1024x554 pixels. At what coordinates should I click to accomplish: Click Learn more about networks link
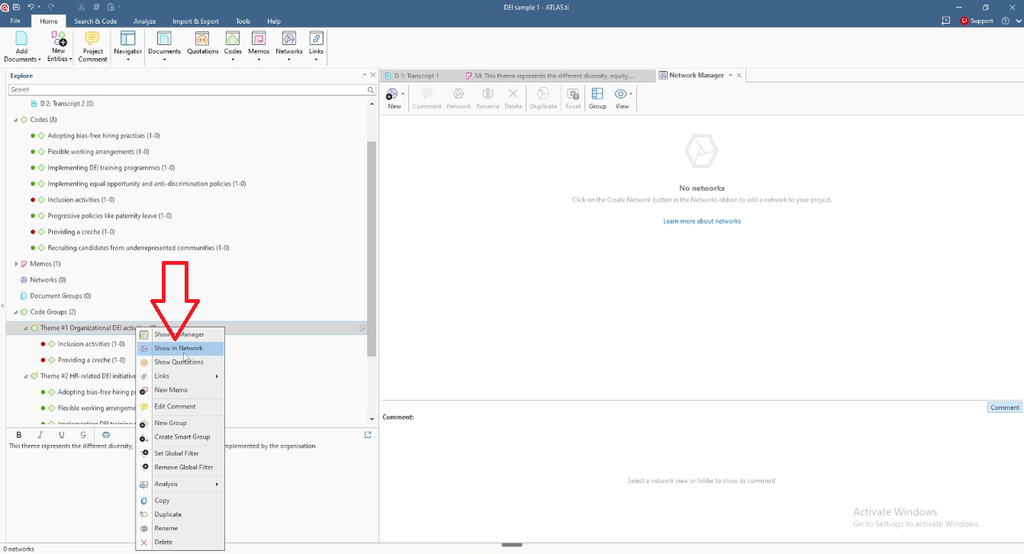[x=701, y=221]
